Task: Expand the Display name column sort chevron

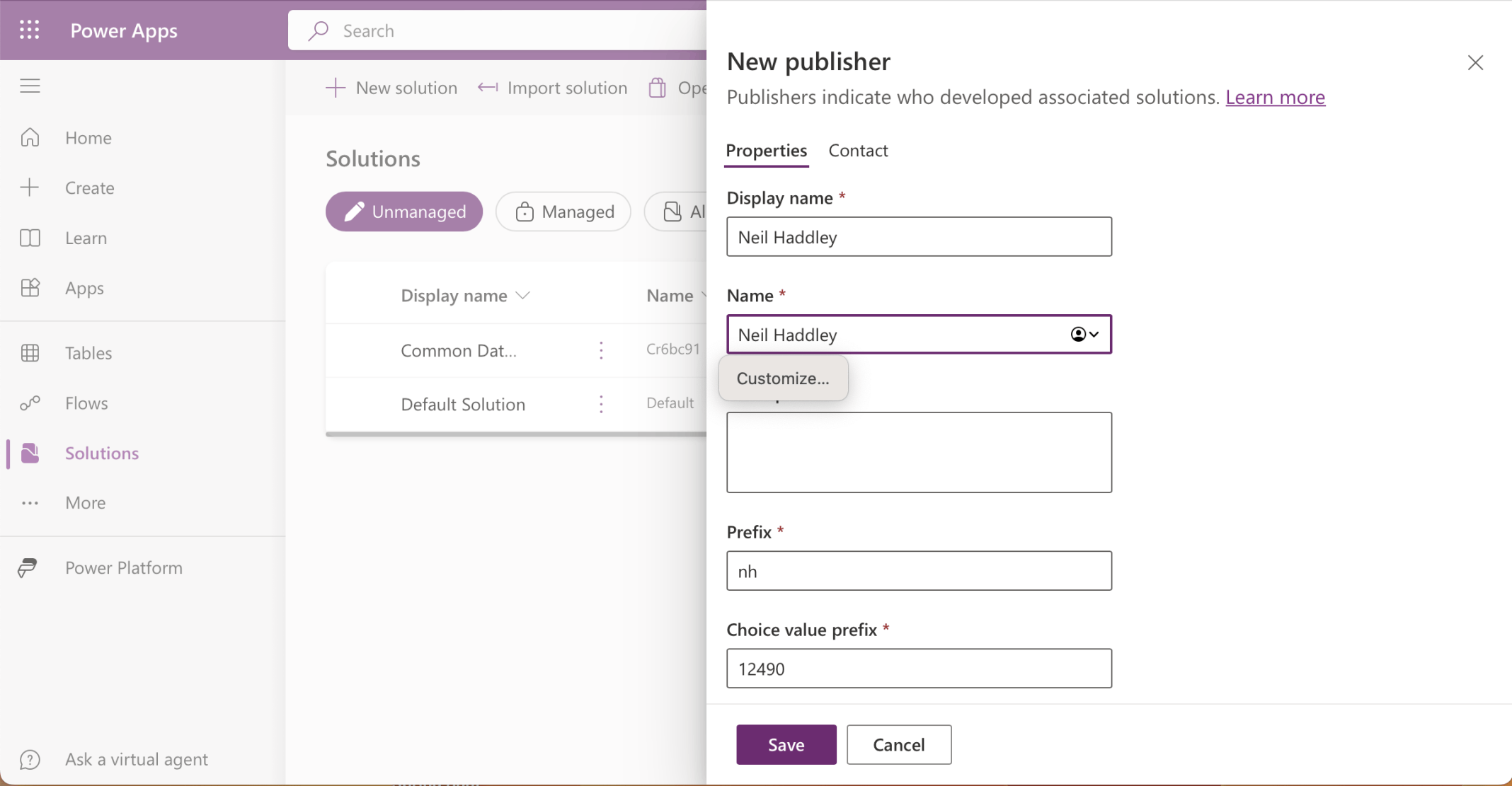Action: point(523,296)
